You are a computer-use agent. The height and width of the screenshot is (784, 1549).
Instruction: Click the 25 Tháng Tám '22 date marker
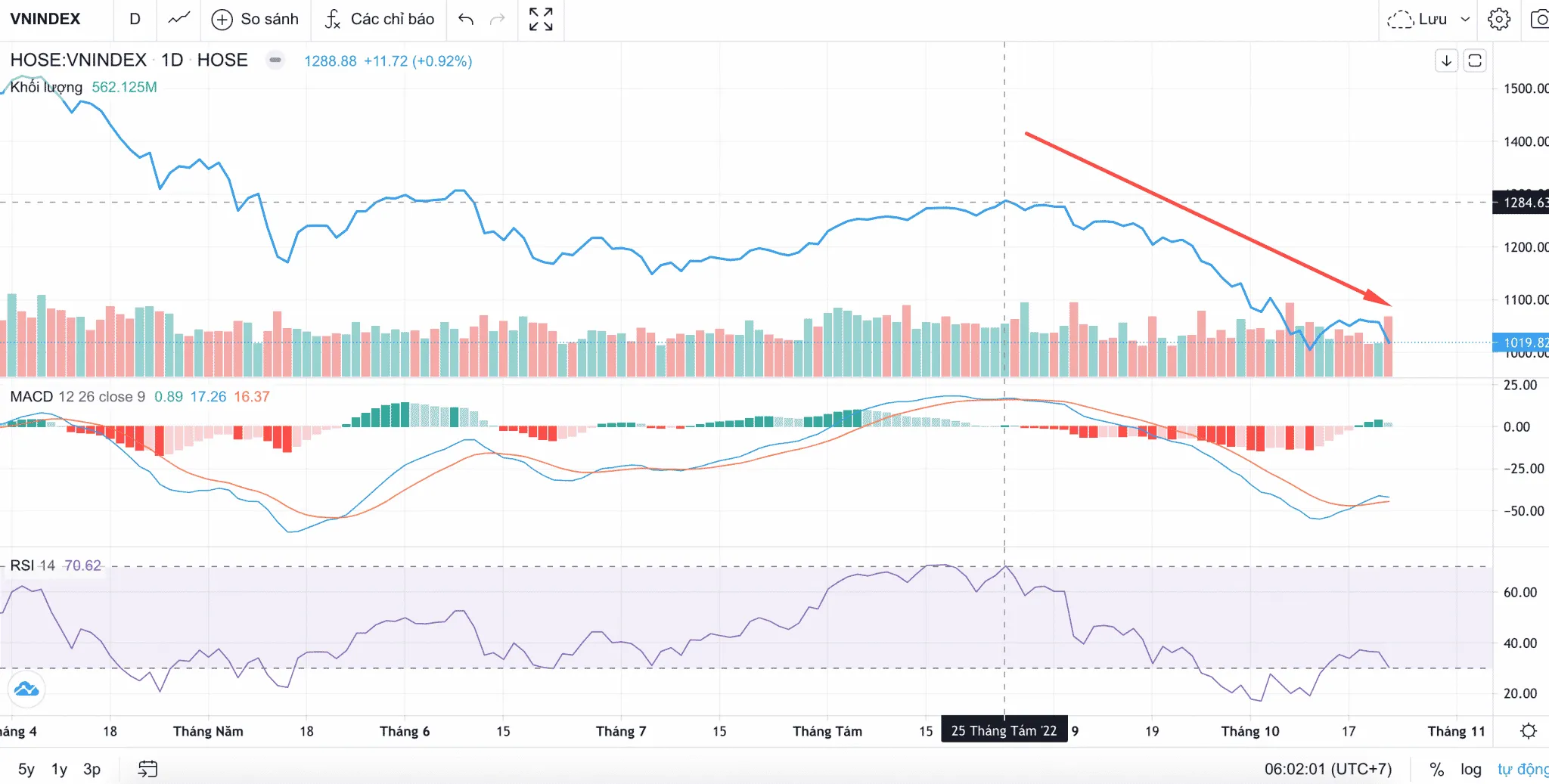click(x=1004, y=730)
